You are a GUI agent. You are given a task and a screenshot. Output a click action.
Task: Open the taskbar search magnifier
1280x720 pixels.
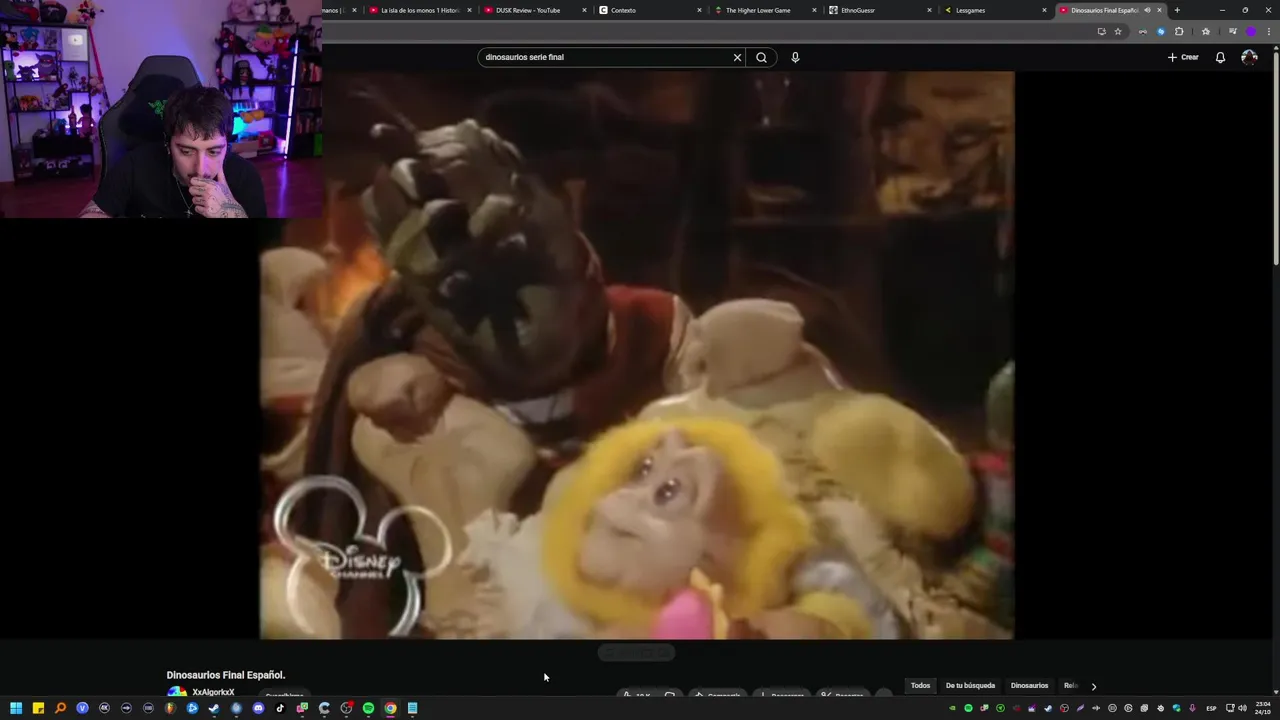[x=60, y=708]
